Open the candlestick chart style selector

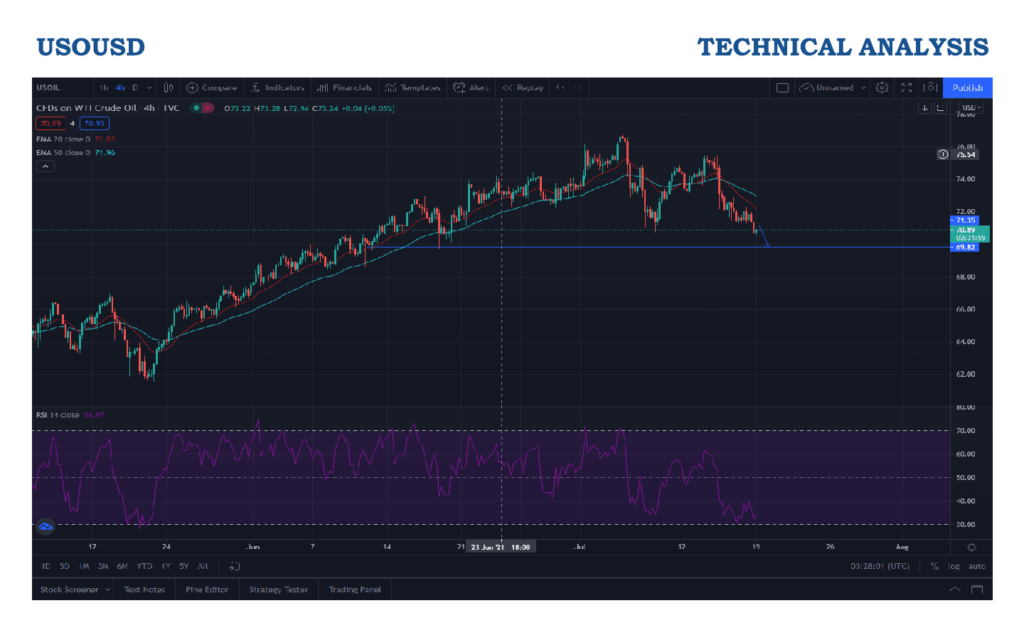[169, 88]
